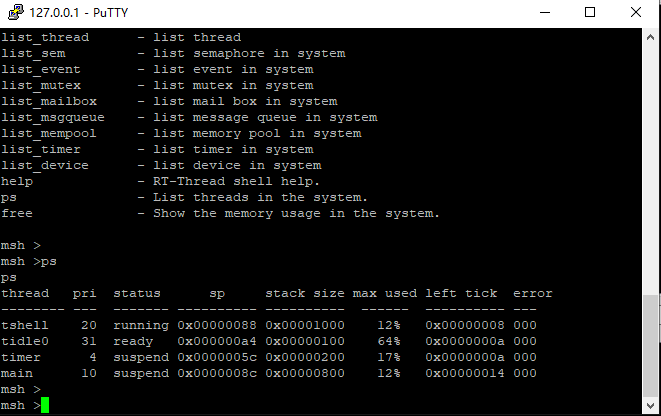Image resolution: width=661 pixels, height=416 pixels.
Task: Click 'list memory pool in system' description
Action: 257,134
